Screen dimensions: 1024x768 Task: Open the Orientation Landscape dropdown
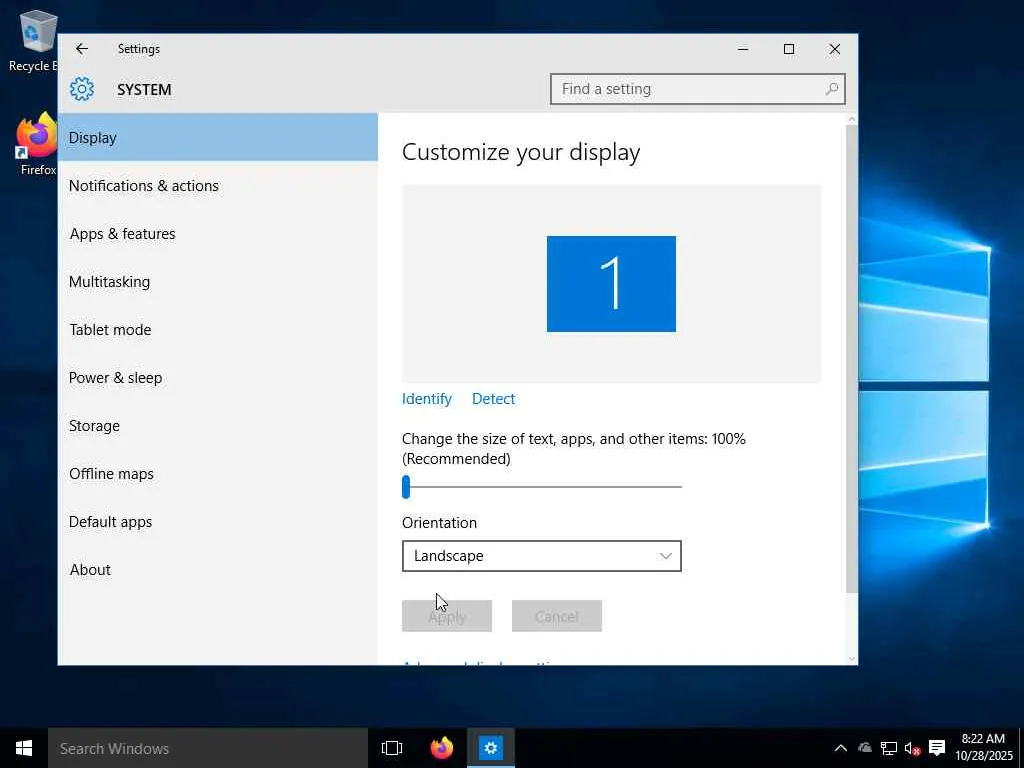click(x=541, y=556)
